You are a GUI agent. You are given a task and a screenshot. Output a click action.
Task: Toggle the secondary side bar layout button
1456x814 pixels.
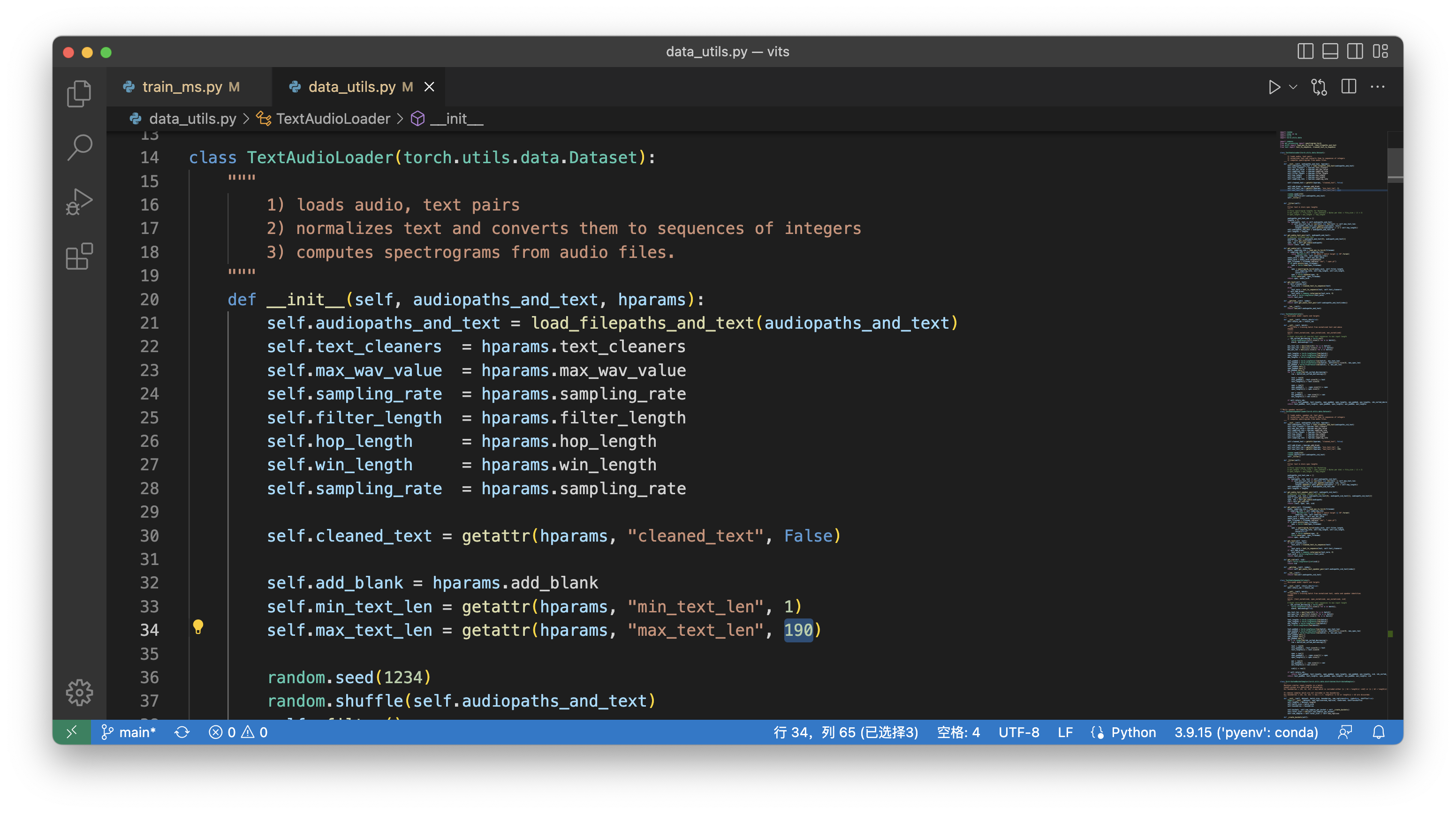pos(1355,52)
